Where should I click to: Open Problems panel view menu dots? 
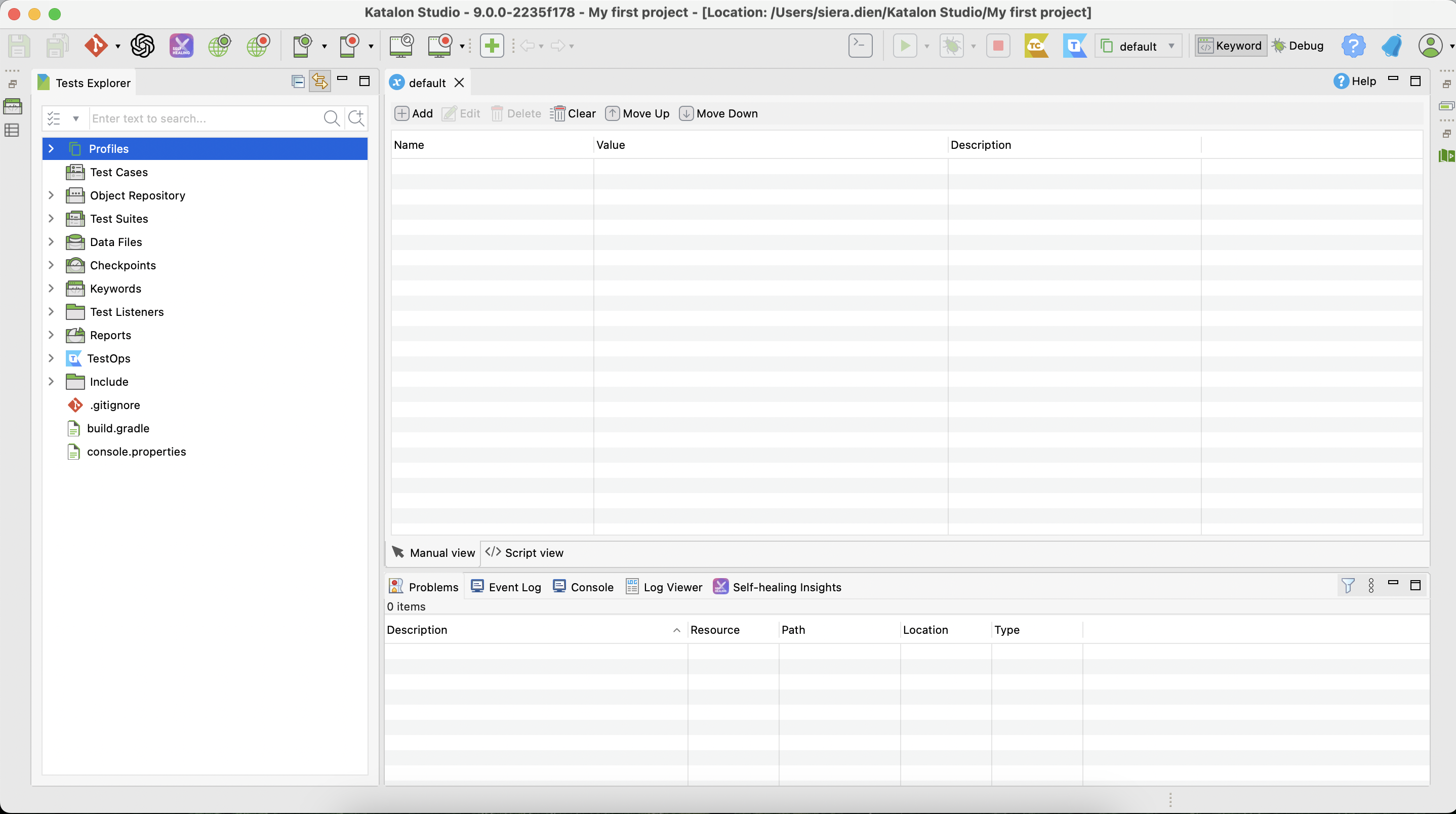point(1371,586)
